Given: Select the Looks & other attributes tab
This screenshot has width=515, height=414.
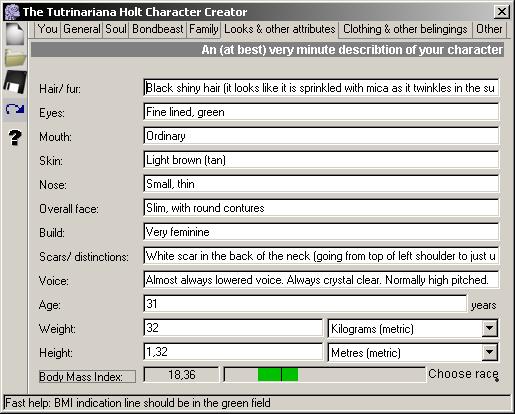Looking at the screenshot, I should [x=280, y=29].
